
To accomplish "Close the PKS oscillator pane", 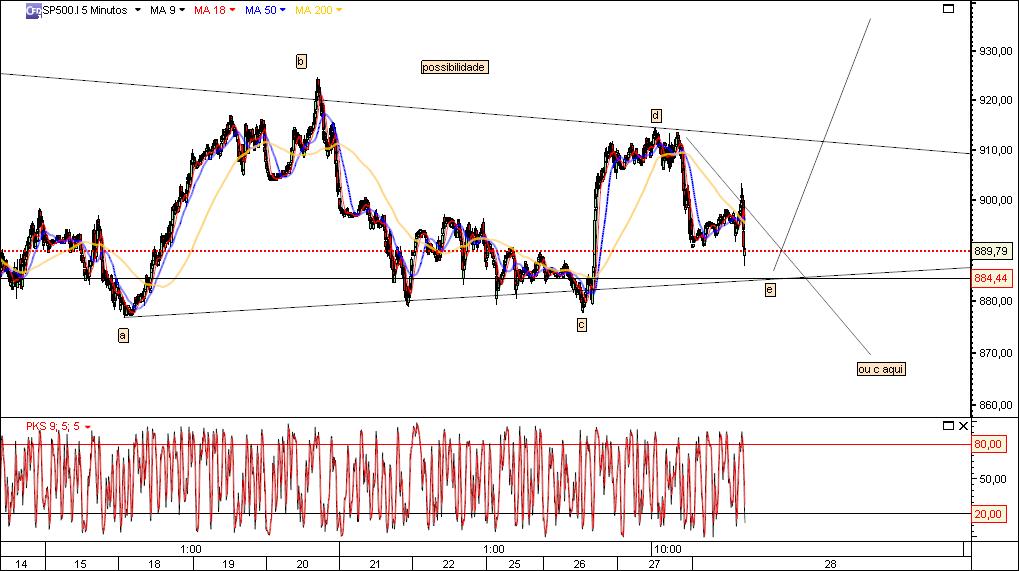I will (963, 425).
